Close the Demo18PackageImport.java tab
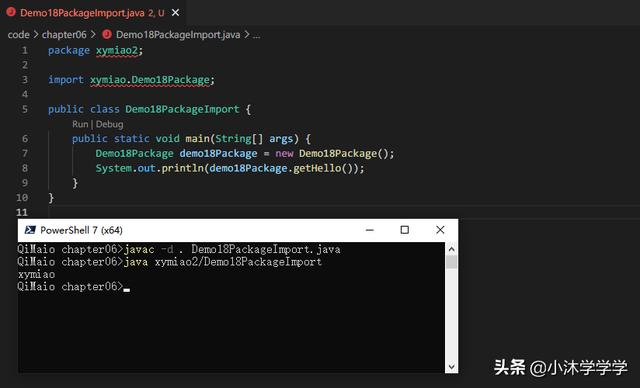Image resolution: width=640 pixels, height=388 pixels. pos(176,13)
